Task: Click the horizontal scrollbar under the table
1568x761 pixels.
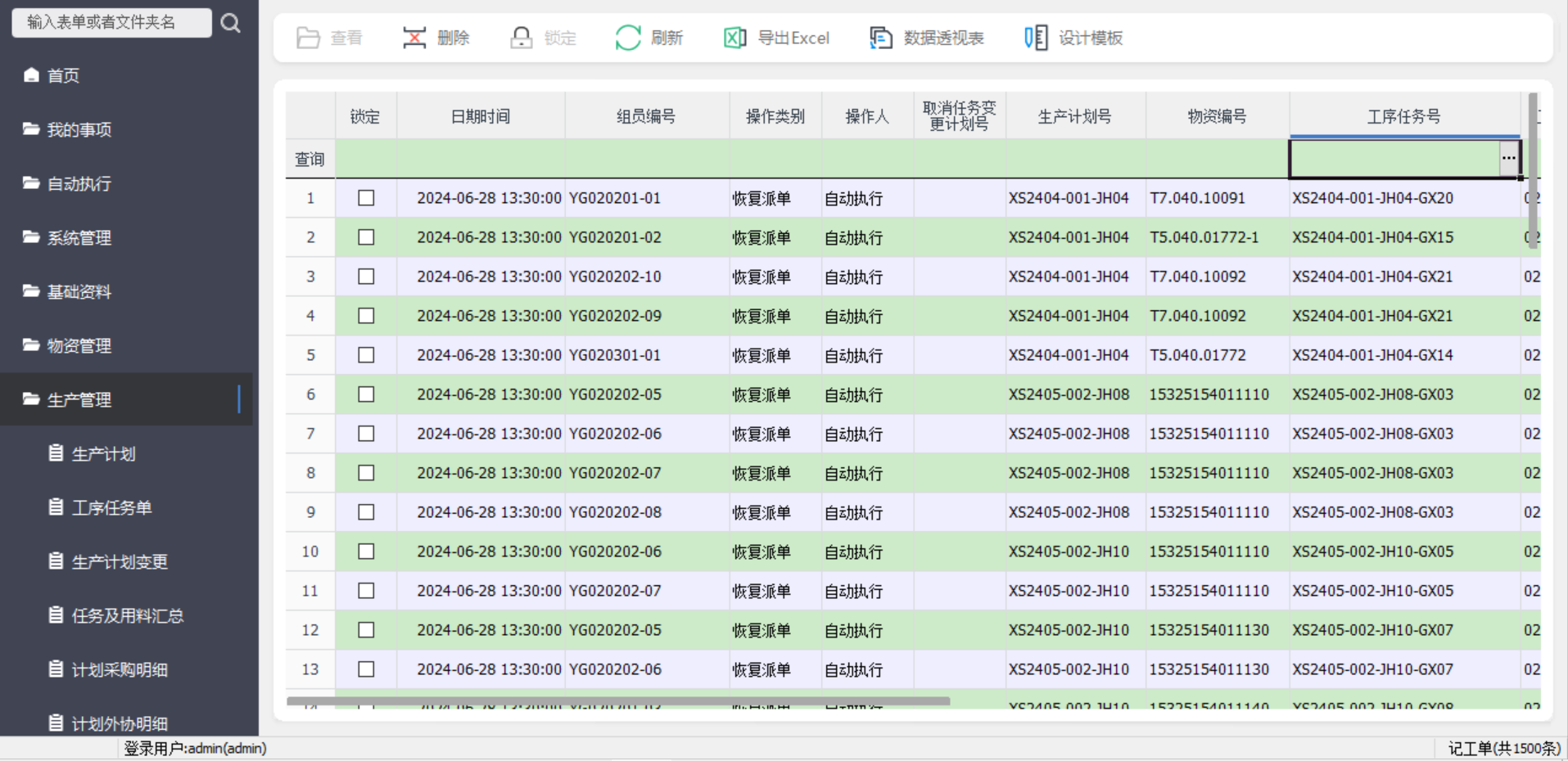Action: [618, 701]
